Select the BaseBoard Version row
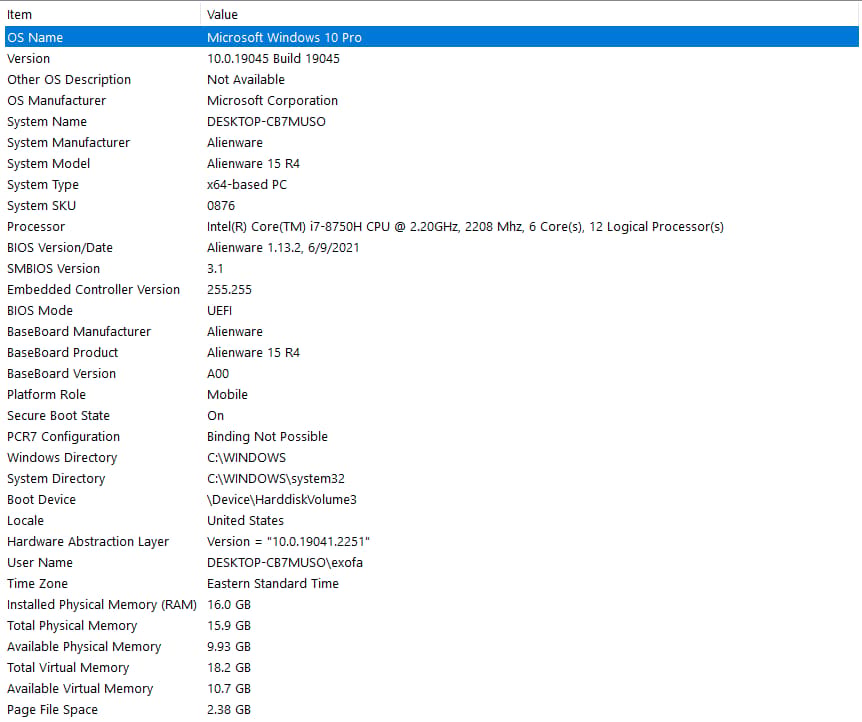This screenshot has width=862, height=722. [432, 373]
